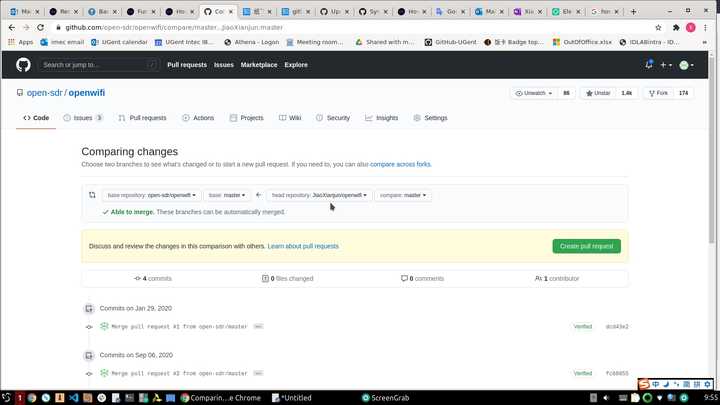Open the open-sdr owner link
This screenshot has height=405, width=720.
coord(45,93)
